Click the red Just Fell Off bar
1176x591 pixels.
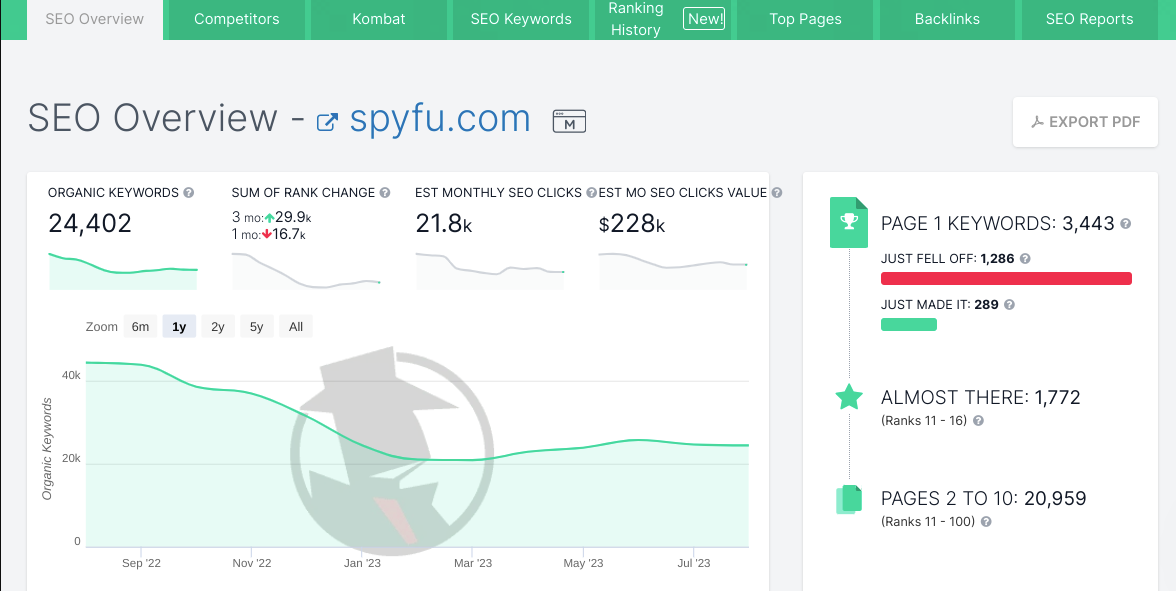[x=1006, y=279]
